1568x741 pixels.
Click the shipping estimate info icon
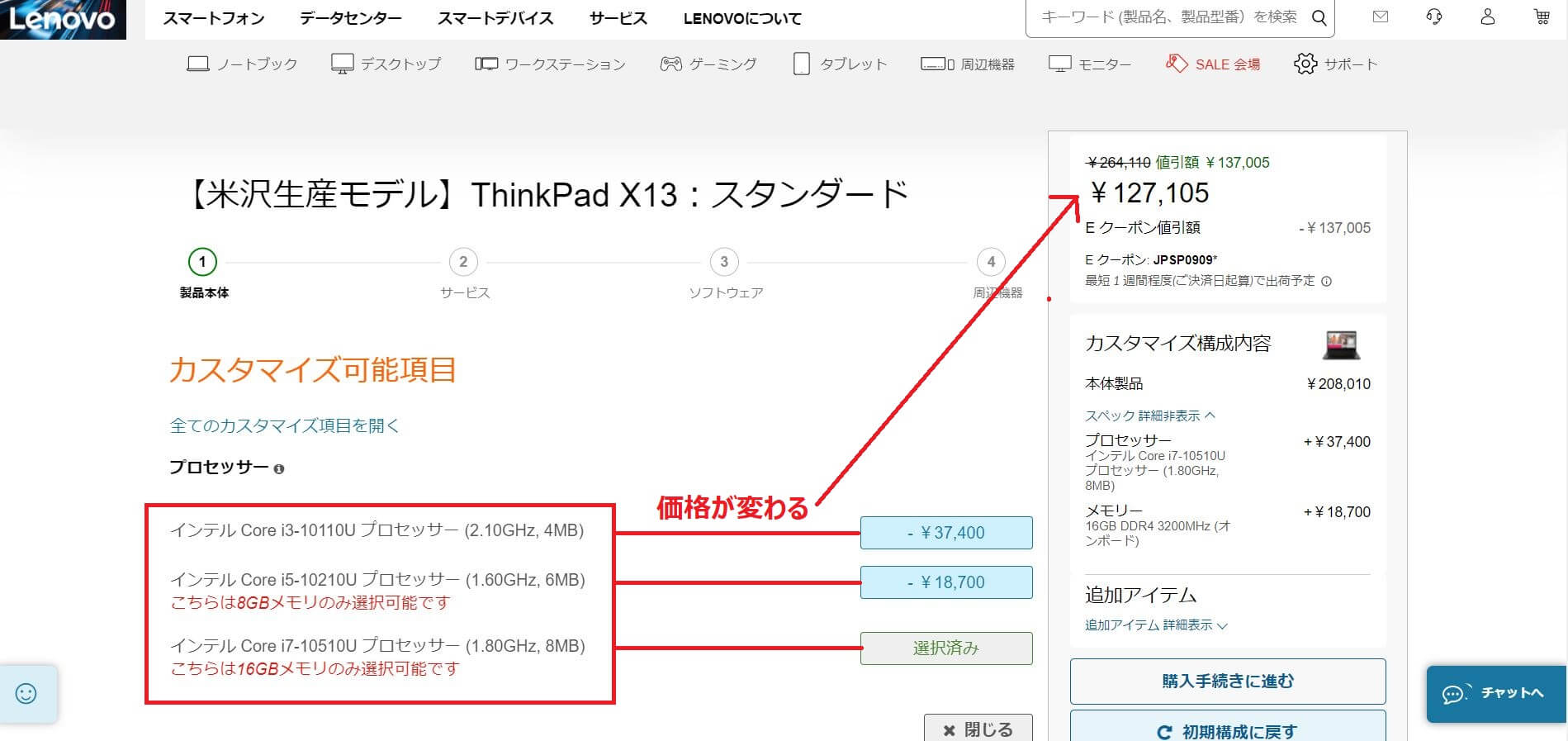click(1326, 281)
